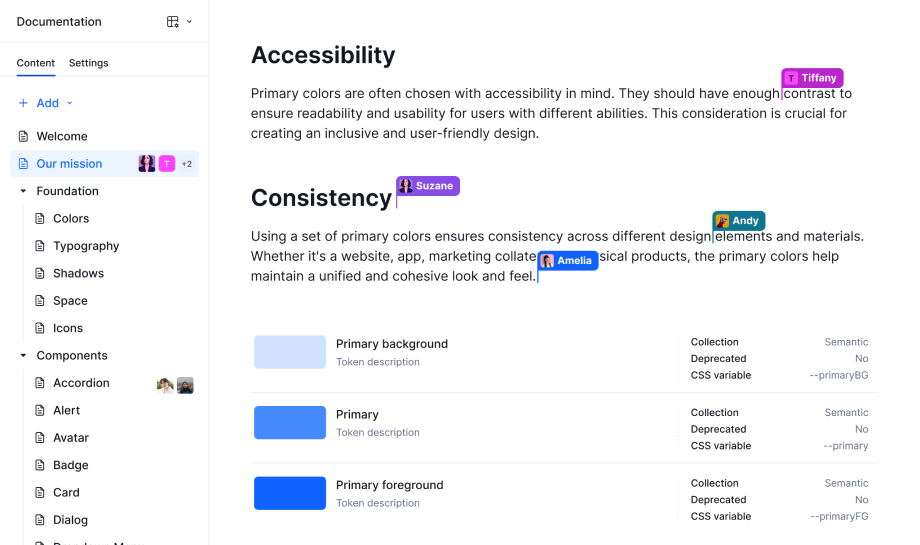Select Tiffany's pink avatar in Our mission row

click(167, 164)
